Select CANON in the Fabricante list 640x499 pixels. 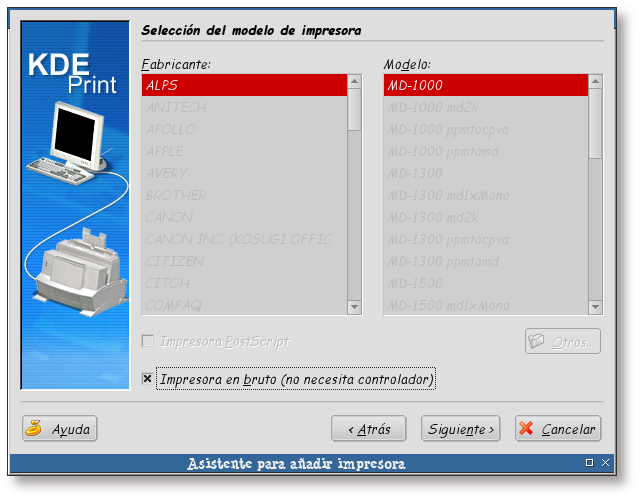(244, 217)
